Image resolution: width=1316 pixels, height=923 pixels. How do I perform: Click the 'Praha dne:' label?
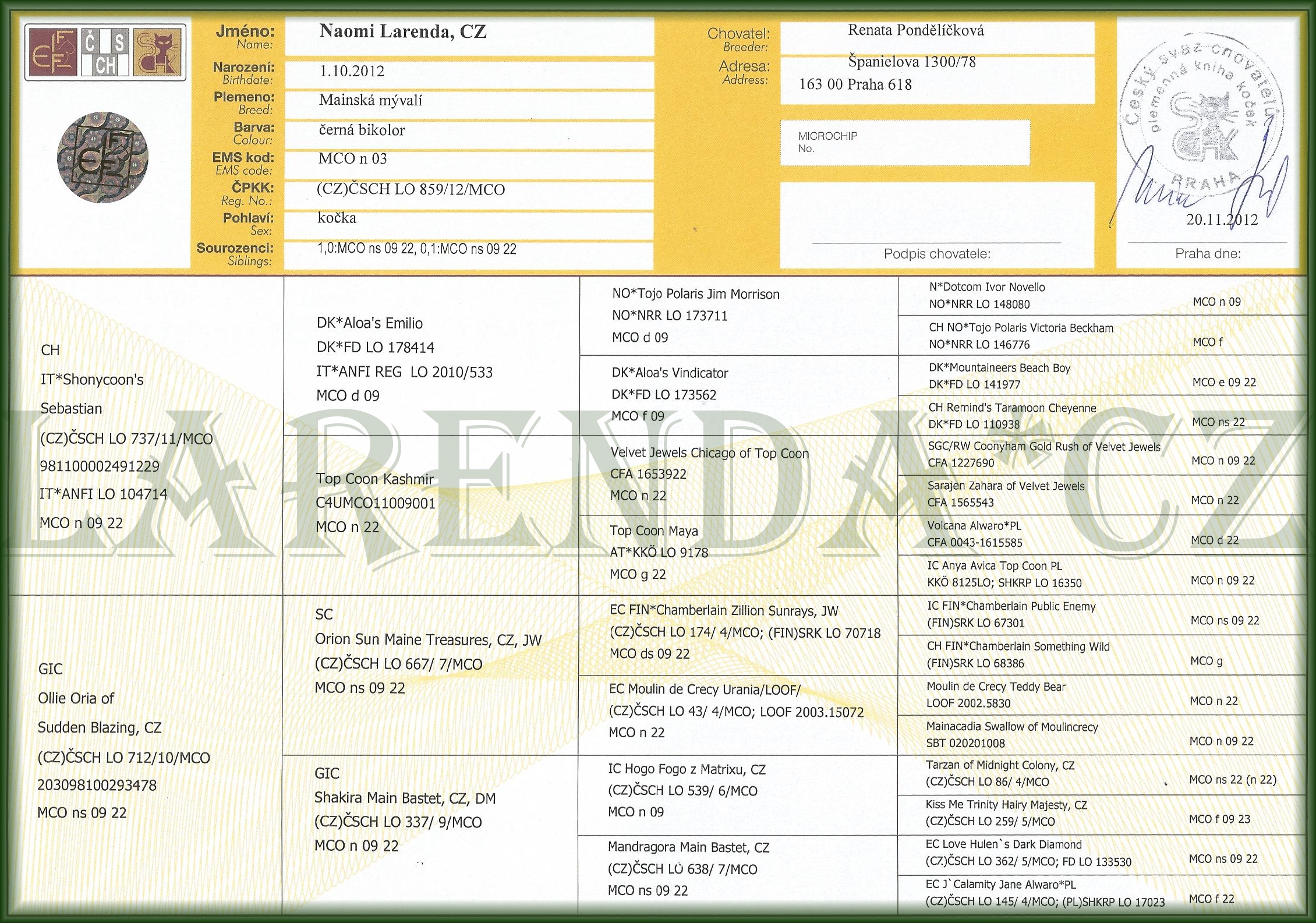click(x=1208, y=253)
